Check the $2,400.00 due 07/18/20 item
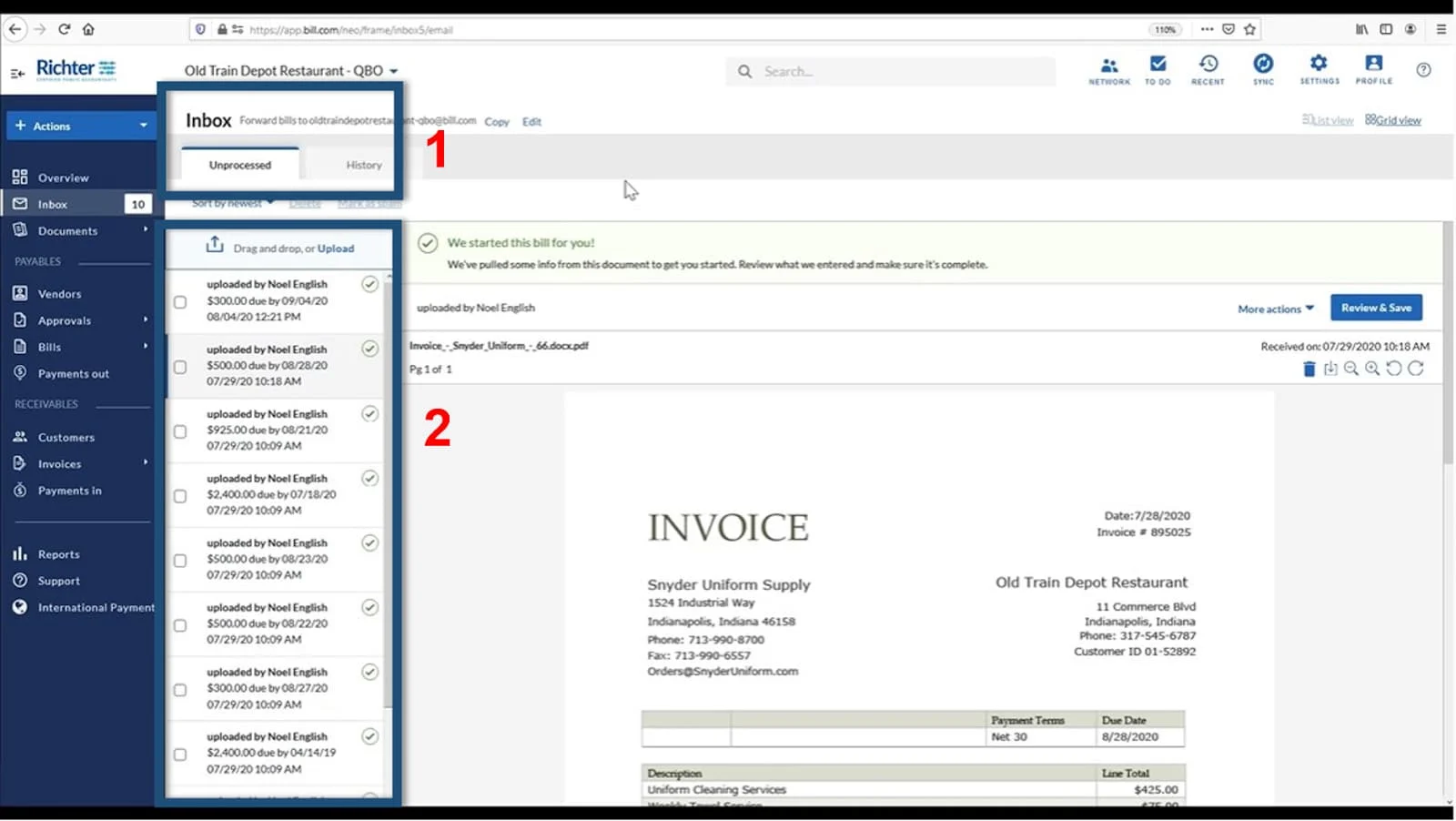This screenshot has height=821, width=1456. (180, 496)
